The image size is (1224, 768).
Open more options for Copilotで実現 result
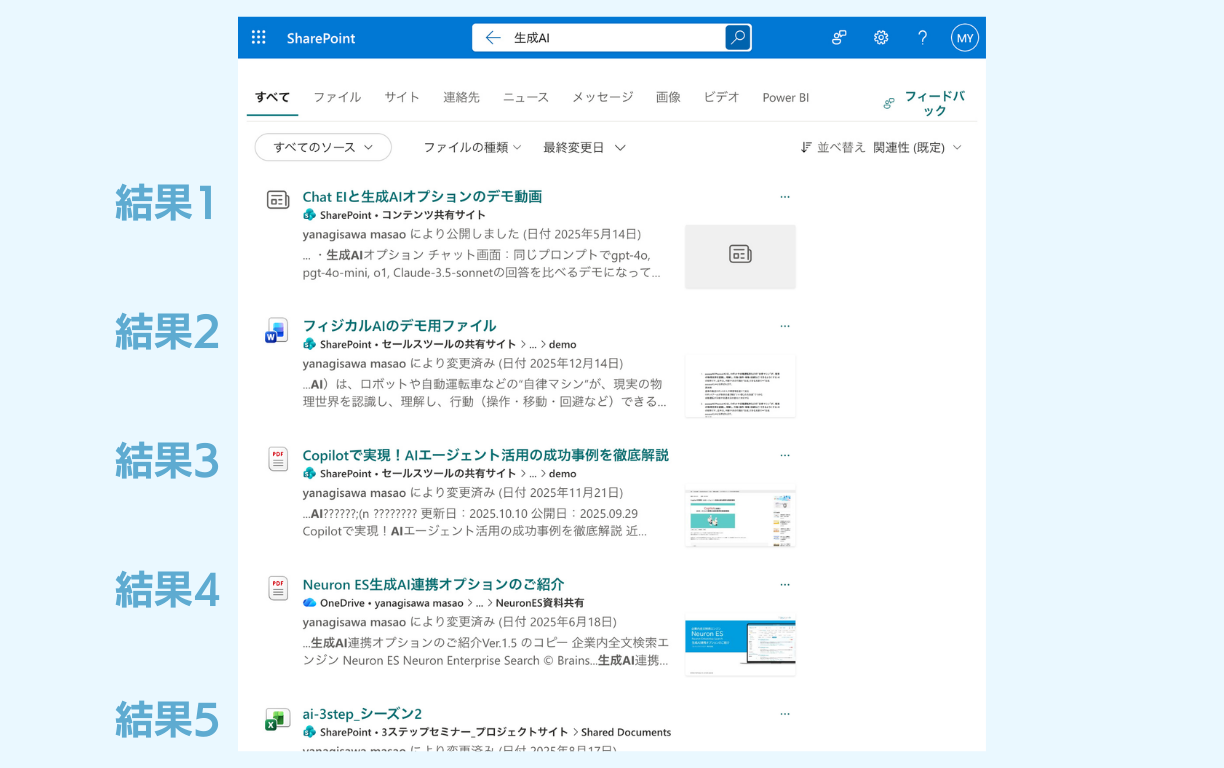click(x=785, y=454)
